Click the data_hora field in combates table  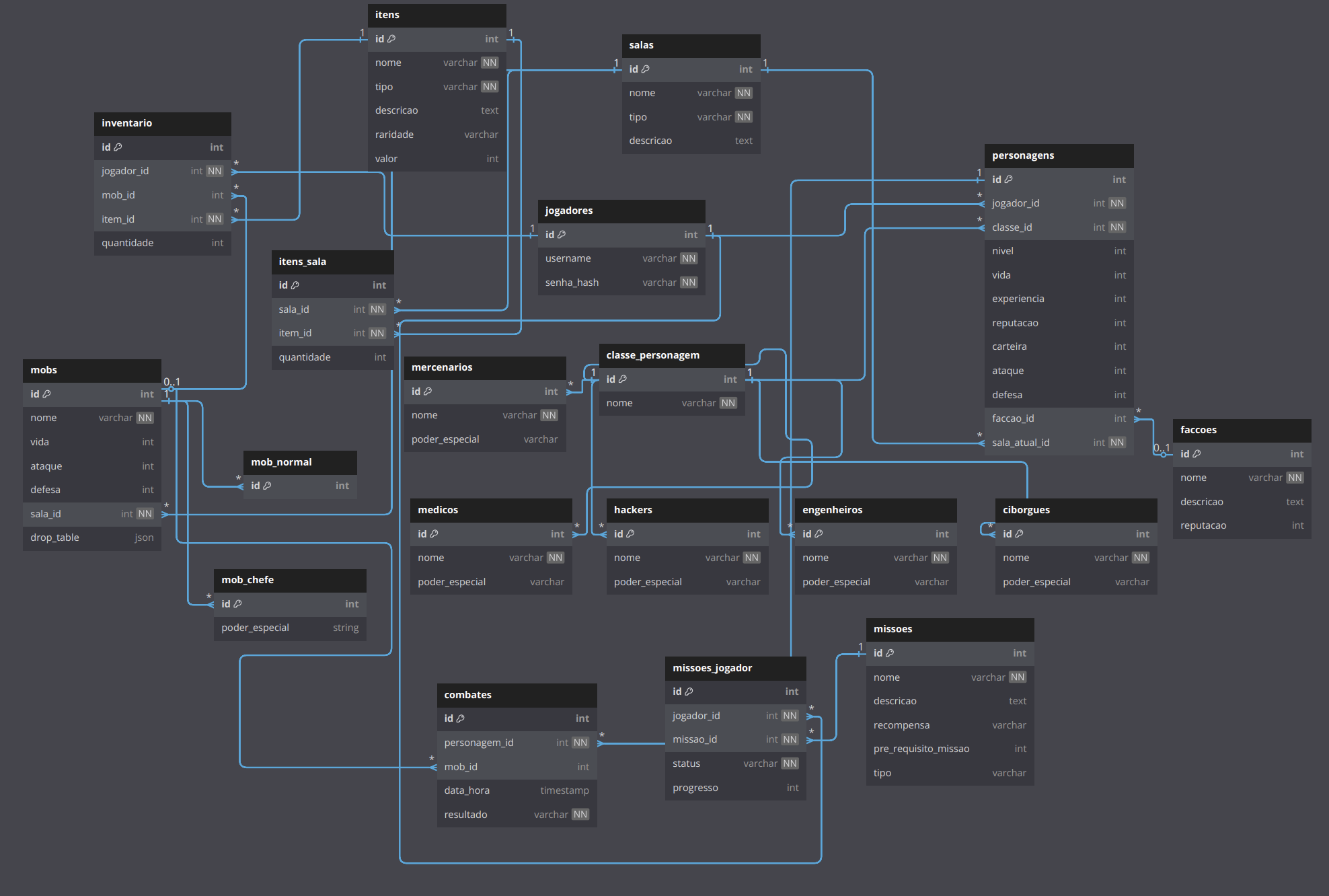(x=517, y=790)
